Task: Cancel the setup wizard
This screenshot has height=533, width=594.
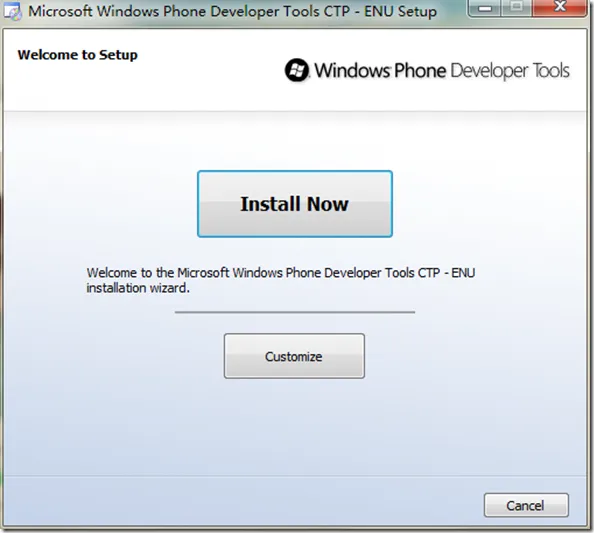Action: pyautogui.click(x=526, y=505)
